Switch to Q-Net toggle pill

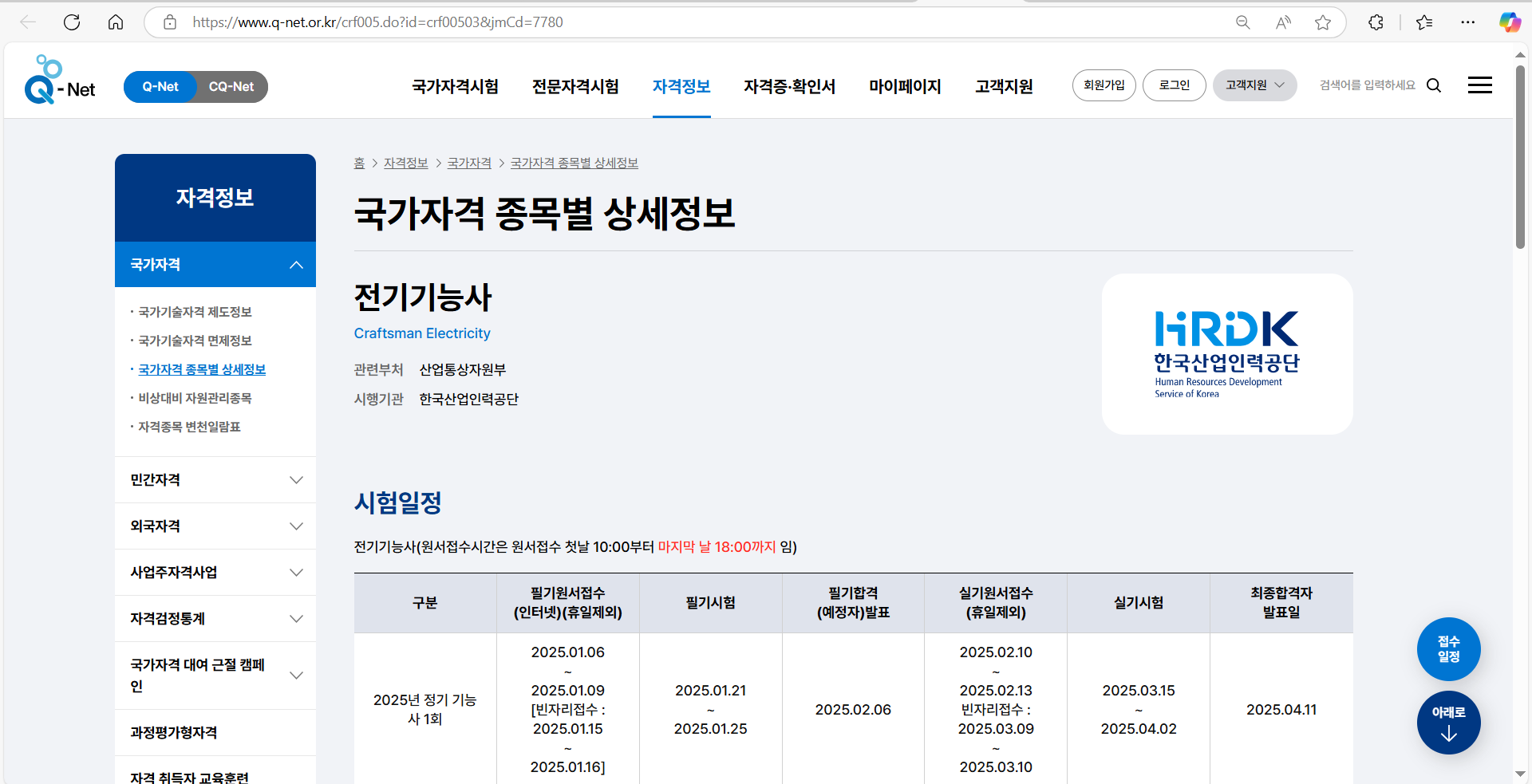click(160, 87)
